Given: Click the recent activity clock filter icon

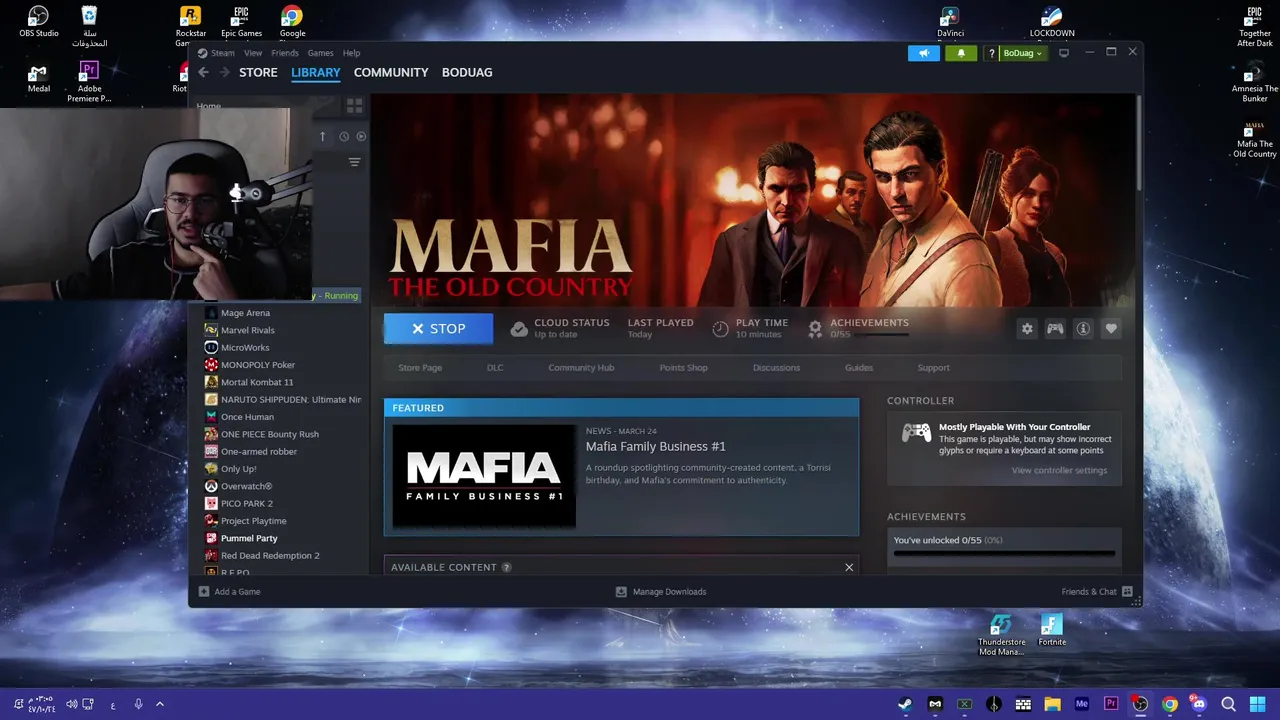Looking at the screenshot, I should pos(344,136).
